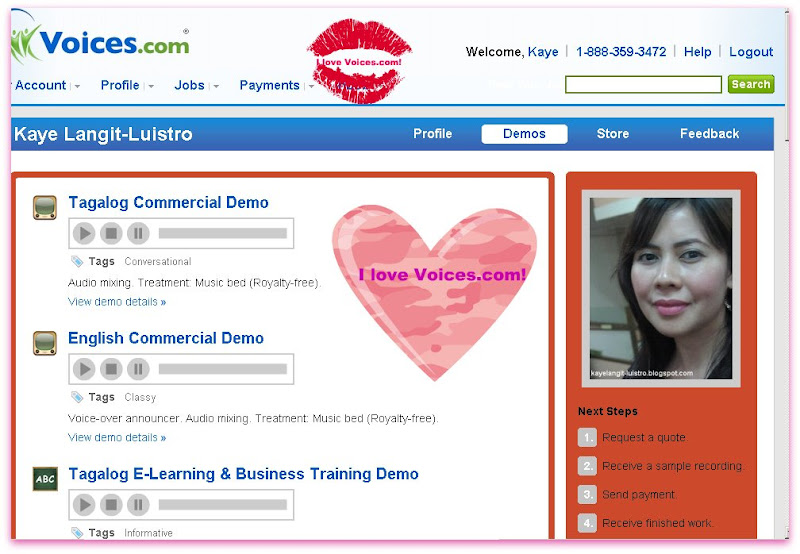Open the Help link

click(x=697, y=52)
